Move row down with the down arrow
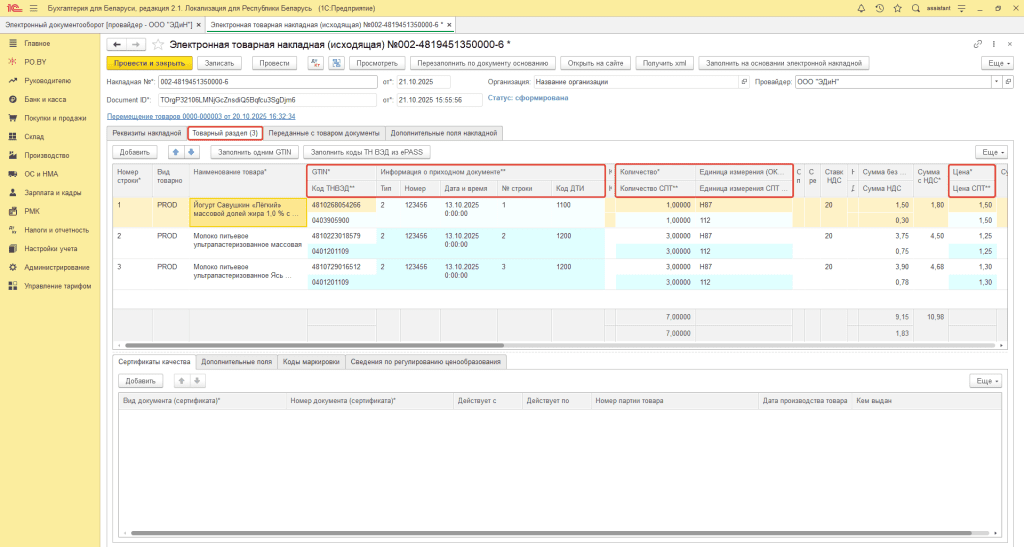1024x547 pixels. (x=192, y=152)
